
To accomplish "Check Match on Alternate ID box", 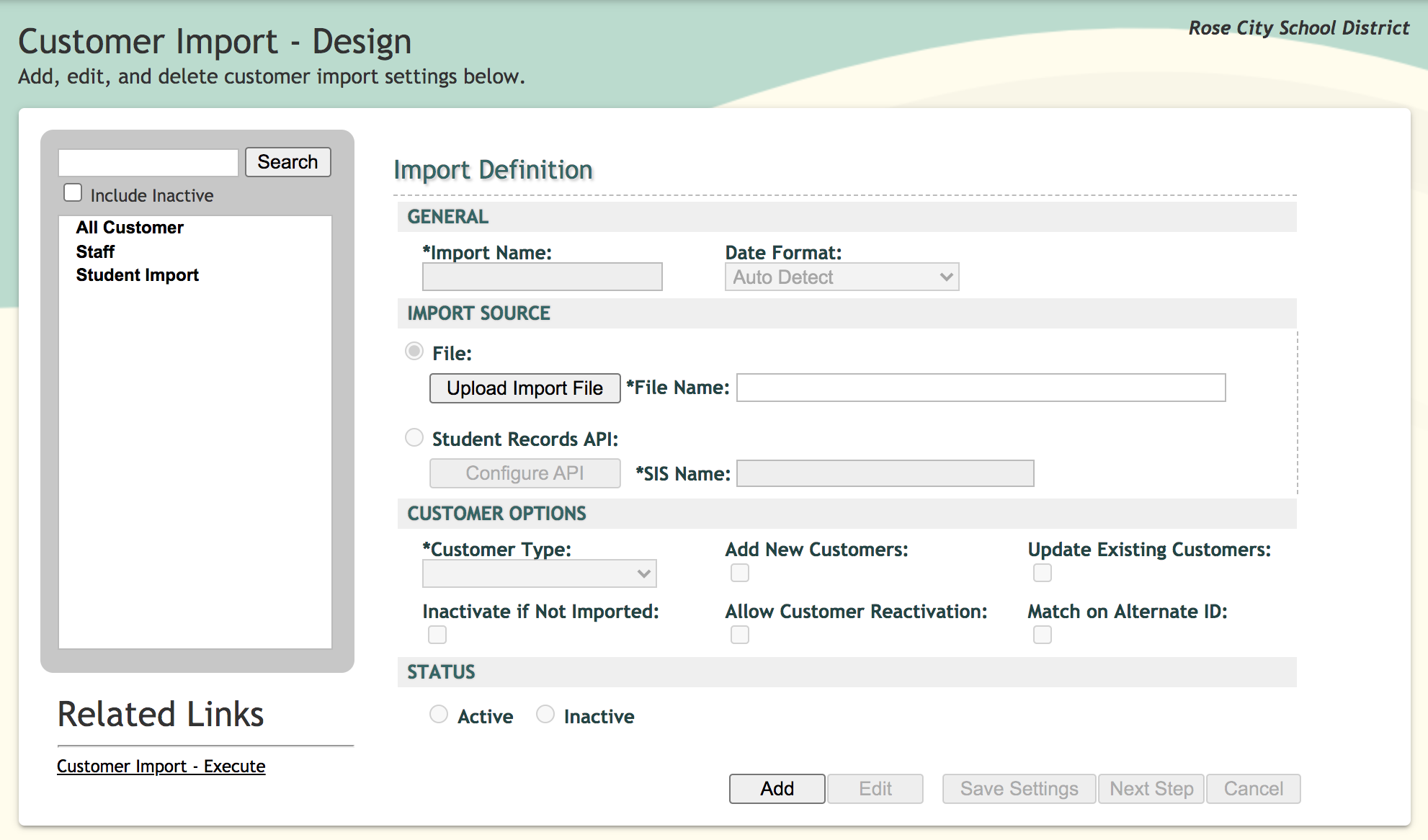I will coord(1043,635).
